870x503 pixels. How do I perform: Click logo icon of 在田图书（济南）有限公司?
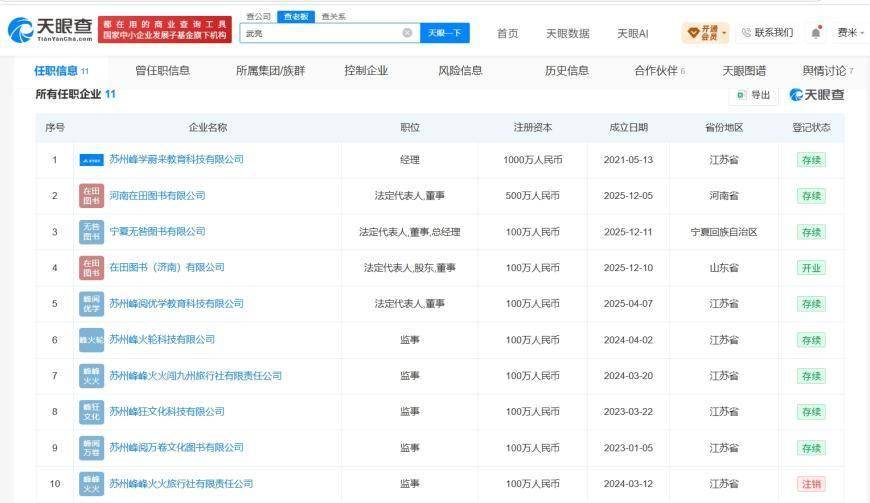(92, 268)
